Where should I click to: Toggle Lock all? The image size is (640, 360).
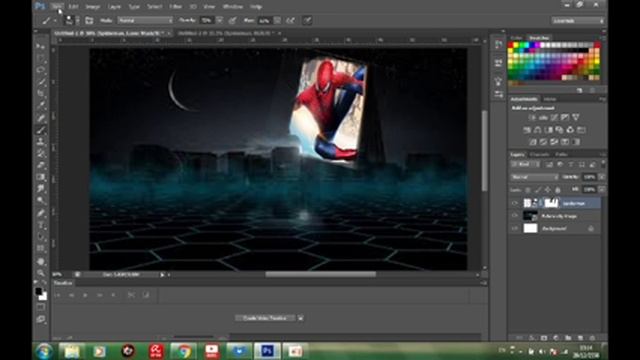(x=558, y=190)
